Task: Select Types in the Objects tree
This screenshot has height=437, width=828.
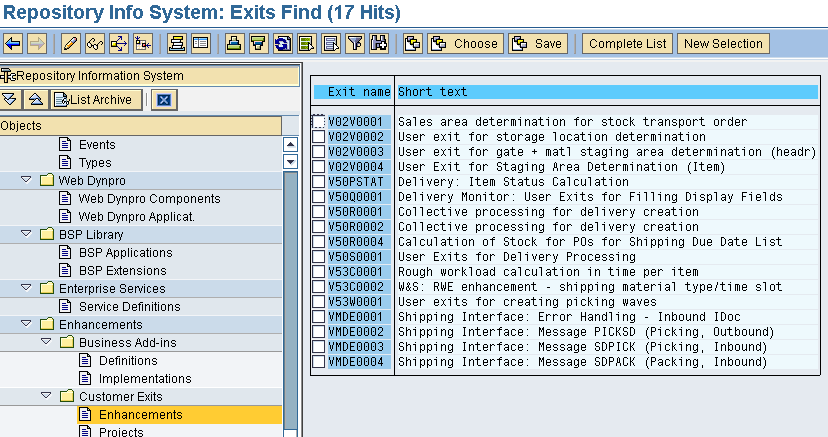Action: 95,163
